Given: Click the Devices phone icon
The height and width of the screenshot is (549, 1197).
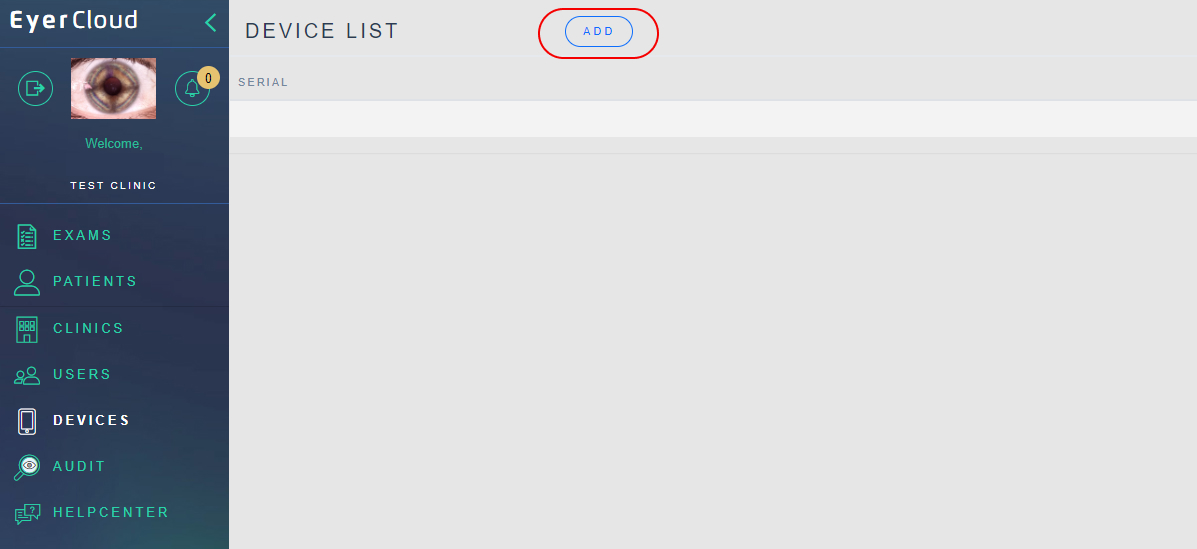Looking at the screenshot, I should 27,421.
